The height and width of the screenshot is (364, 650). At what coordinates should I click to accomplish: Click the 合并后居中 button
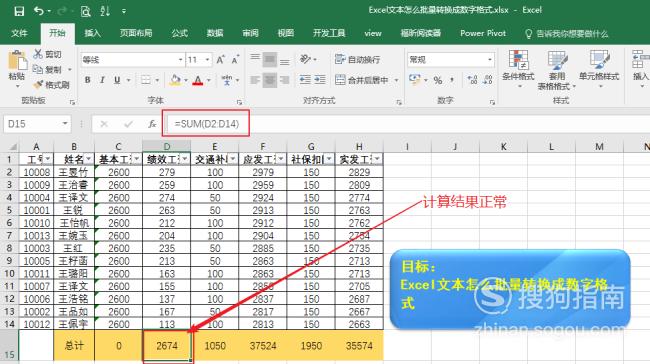[x=362, y=80]
